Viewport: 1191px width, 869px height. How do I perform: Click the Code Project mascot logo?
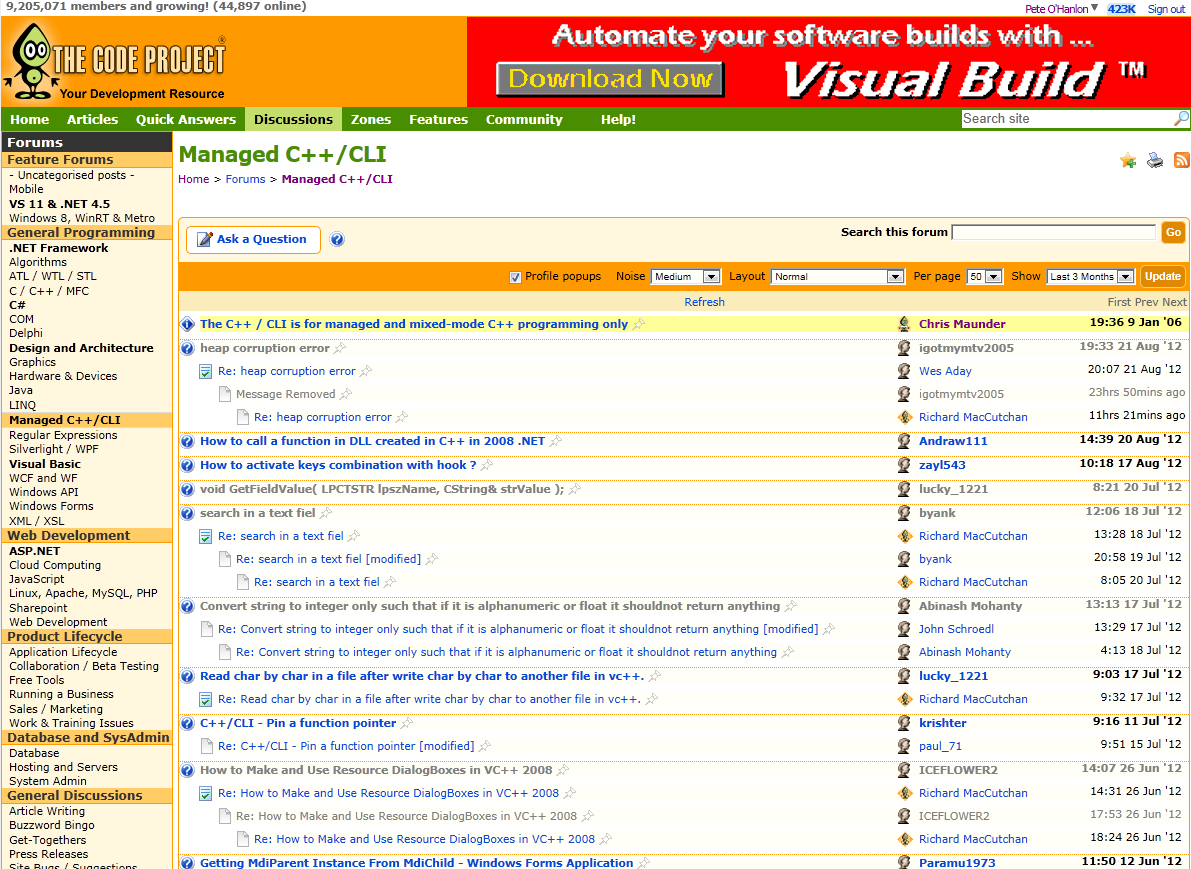[x=30, y=61]
